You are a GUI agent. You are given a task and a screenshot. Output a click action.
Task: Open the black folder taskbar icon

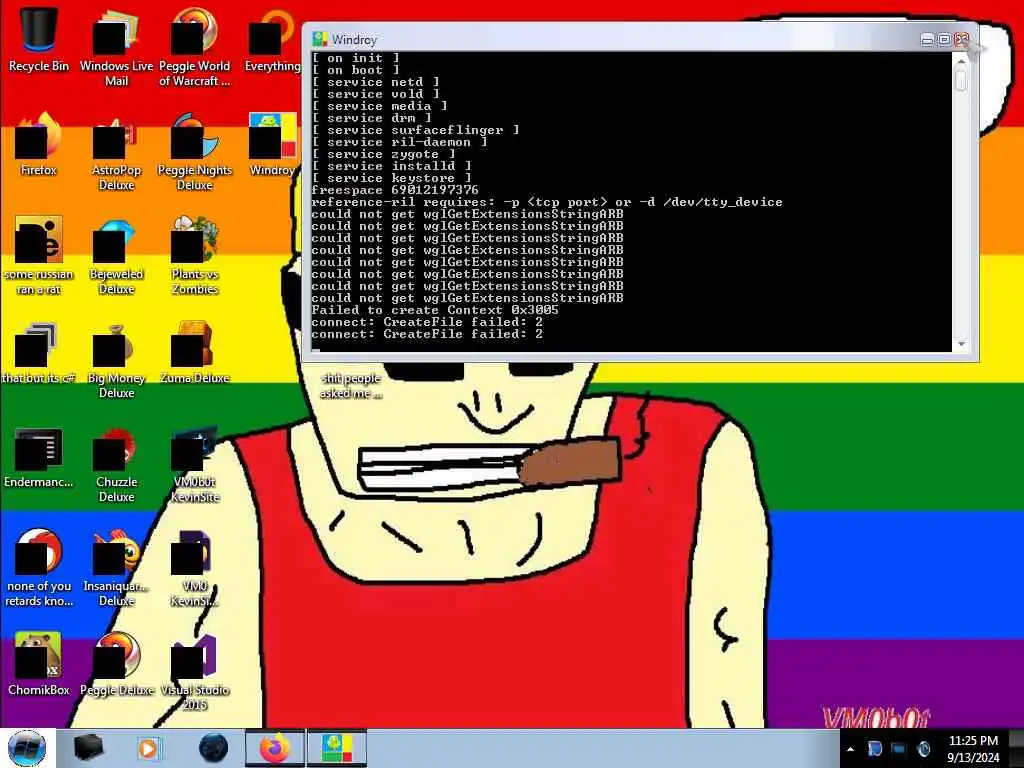pos(88,748)
